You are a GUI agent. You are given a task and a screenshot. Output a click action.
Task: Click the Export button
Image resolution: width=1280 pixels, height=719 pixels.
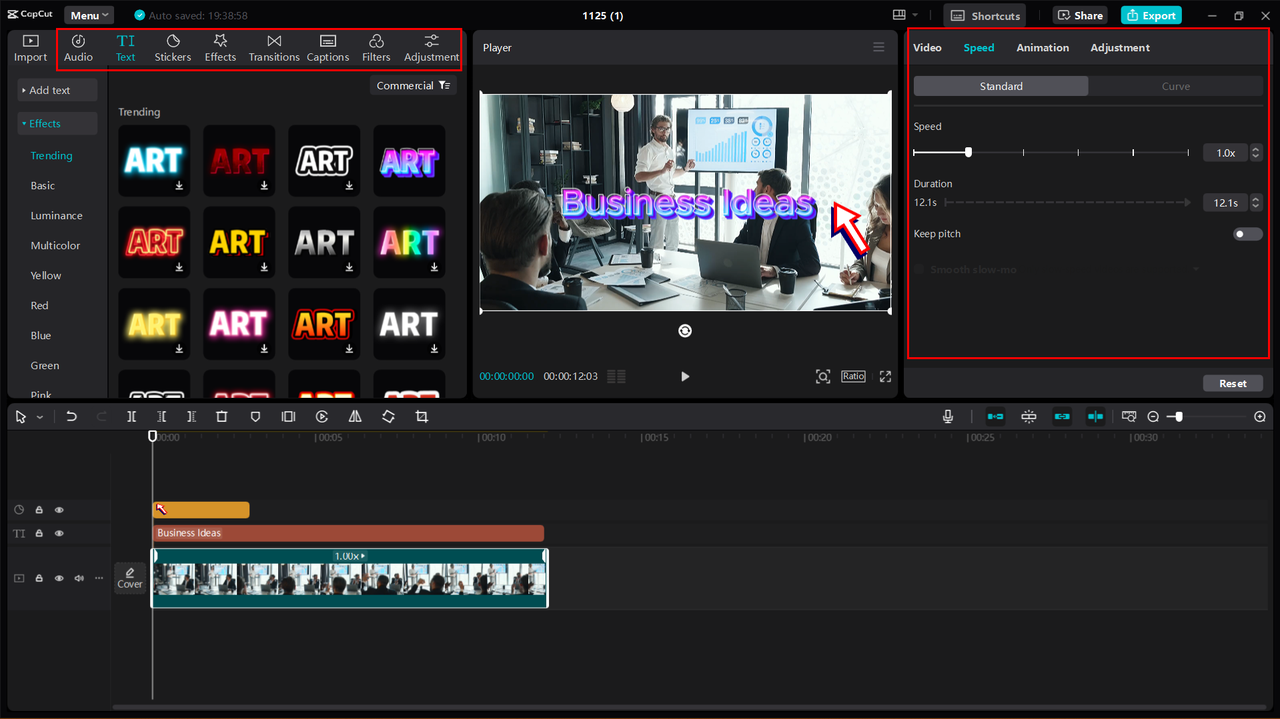(1151, 15)
